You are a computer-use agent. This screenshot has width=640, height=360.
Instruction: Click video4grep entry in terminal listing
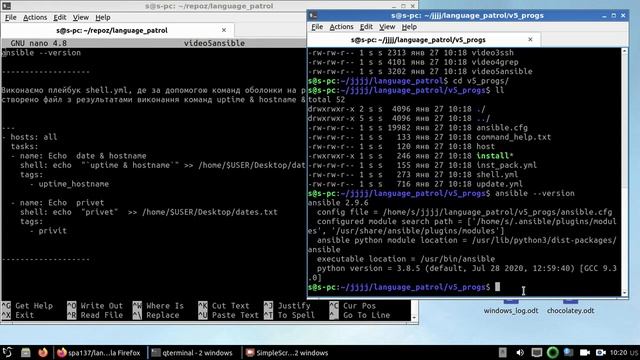(495, 62)
